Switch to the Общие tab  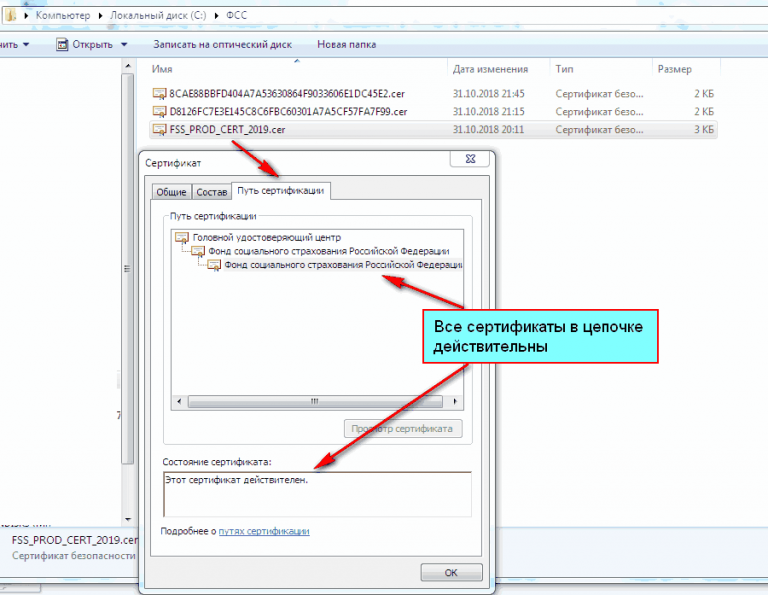click(x=171, y=192)
